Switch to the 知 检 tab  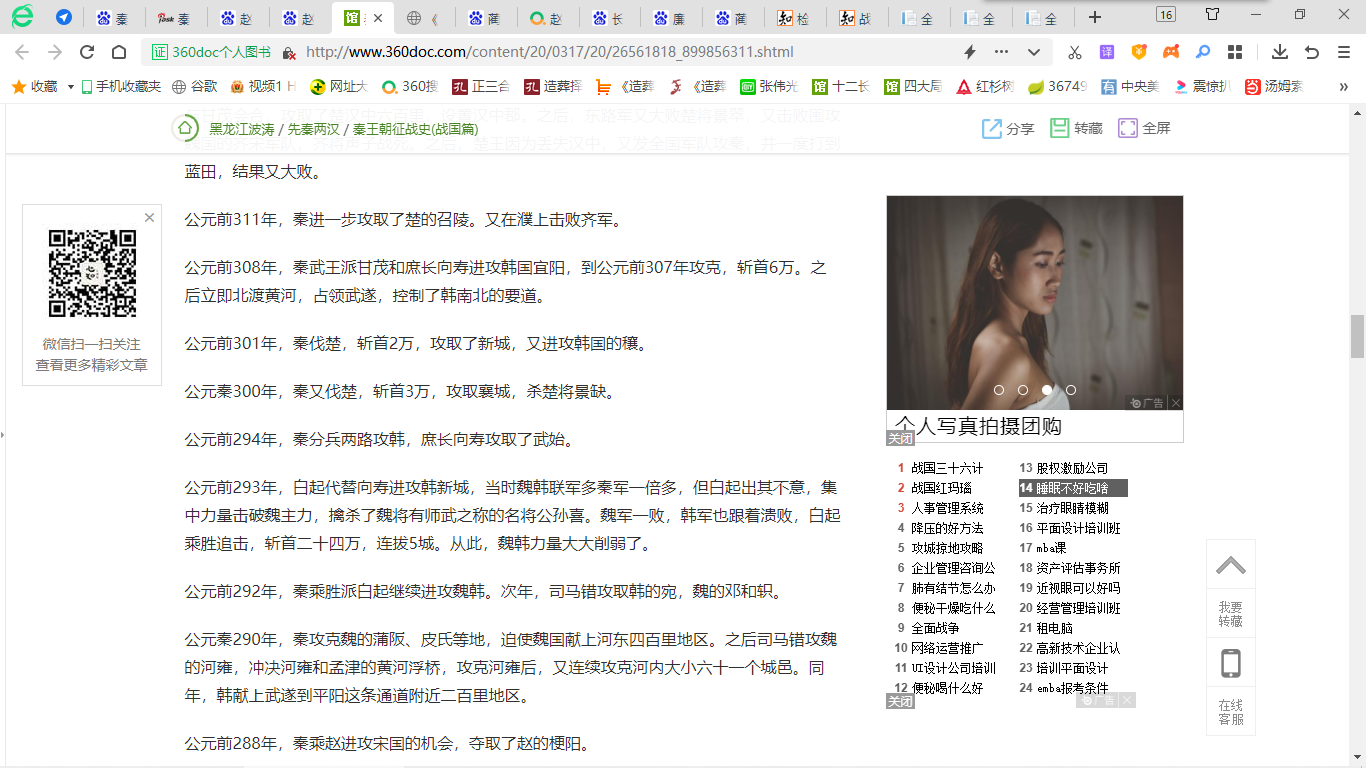click(x=794, y=18)
